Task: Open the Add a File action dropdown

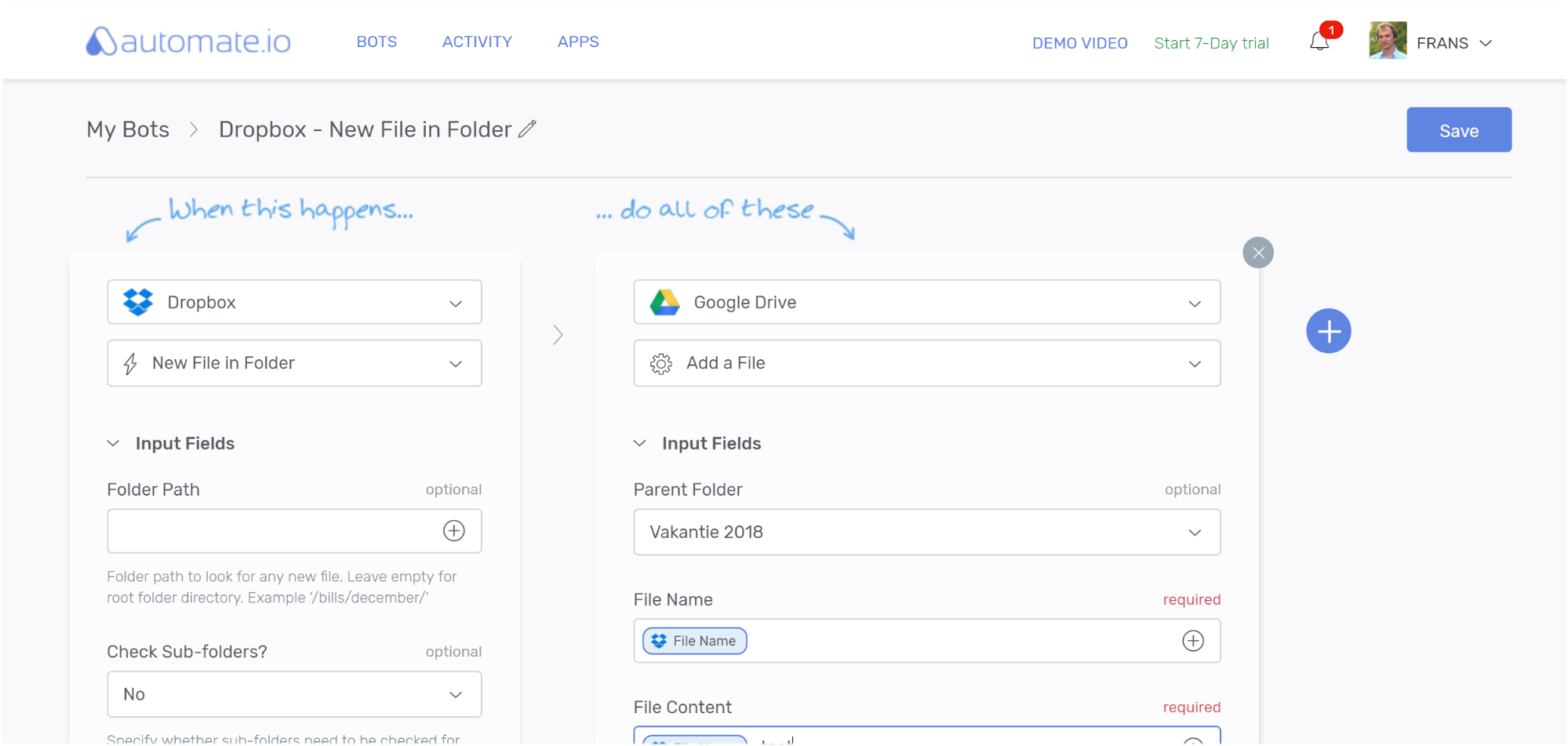Action: [927, 363]
